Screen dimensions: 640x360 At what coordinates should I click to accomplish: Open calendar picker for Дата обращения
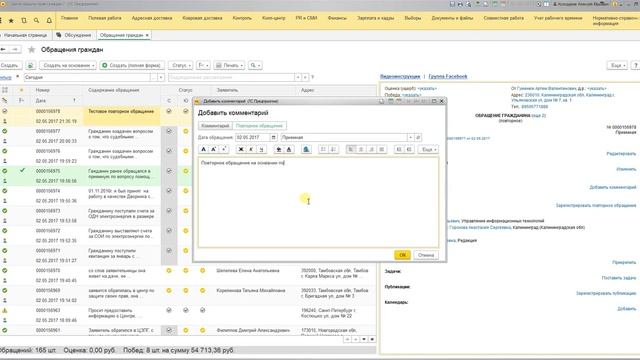(274, 138)
